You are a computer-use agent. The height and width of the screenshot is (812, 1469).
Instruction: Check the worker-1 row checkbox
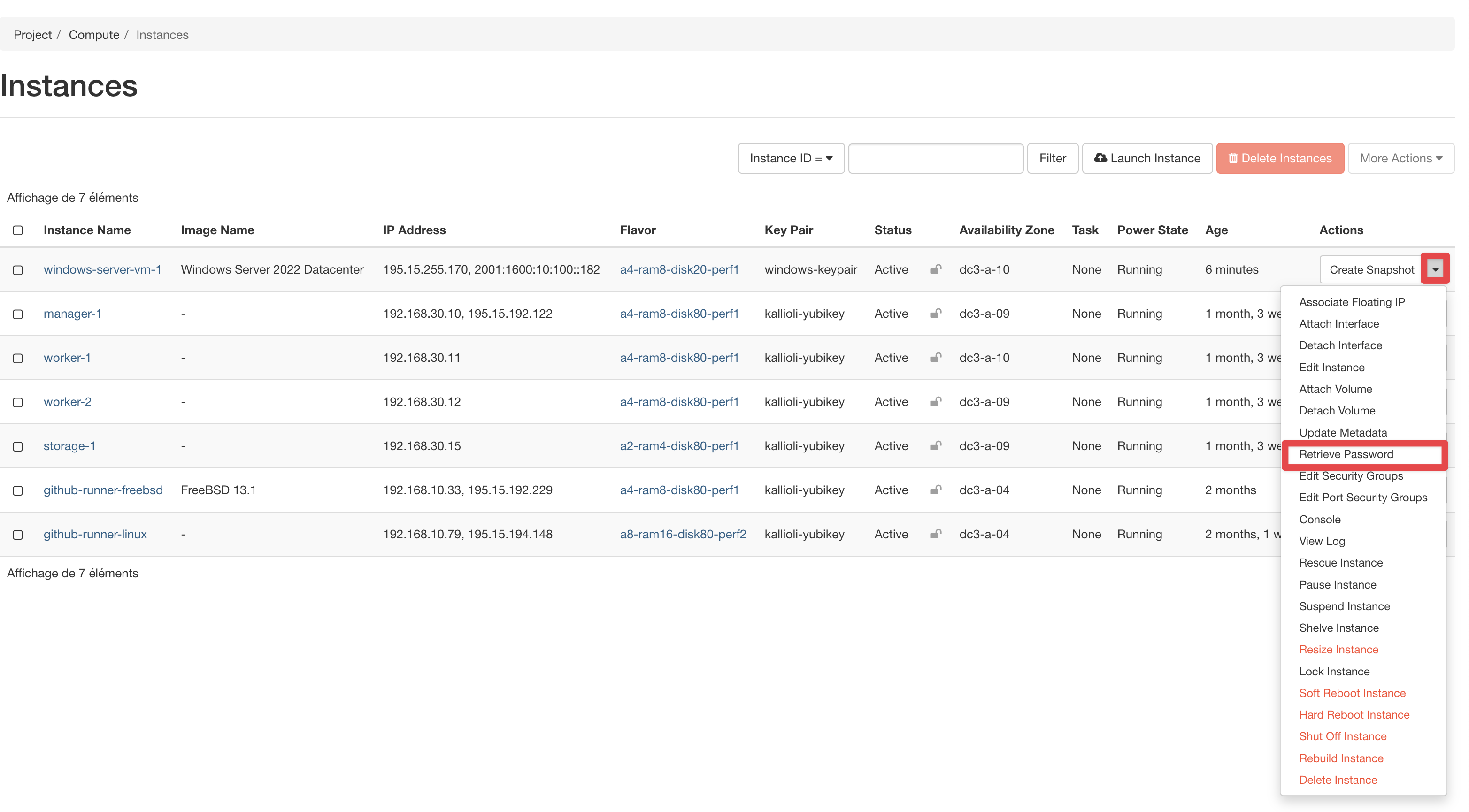18,358
